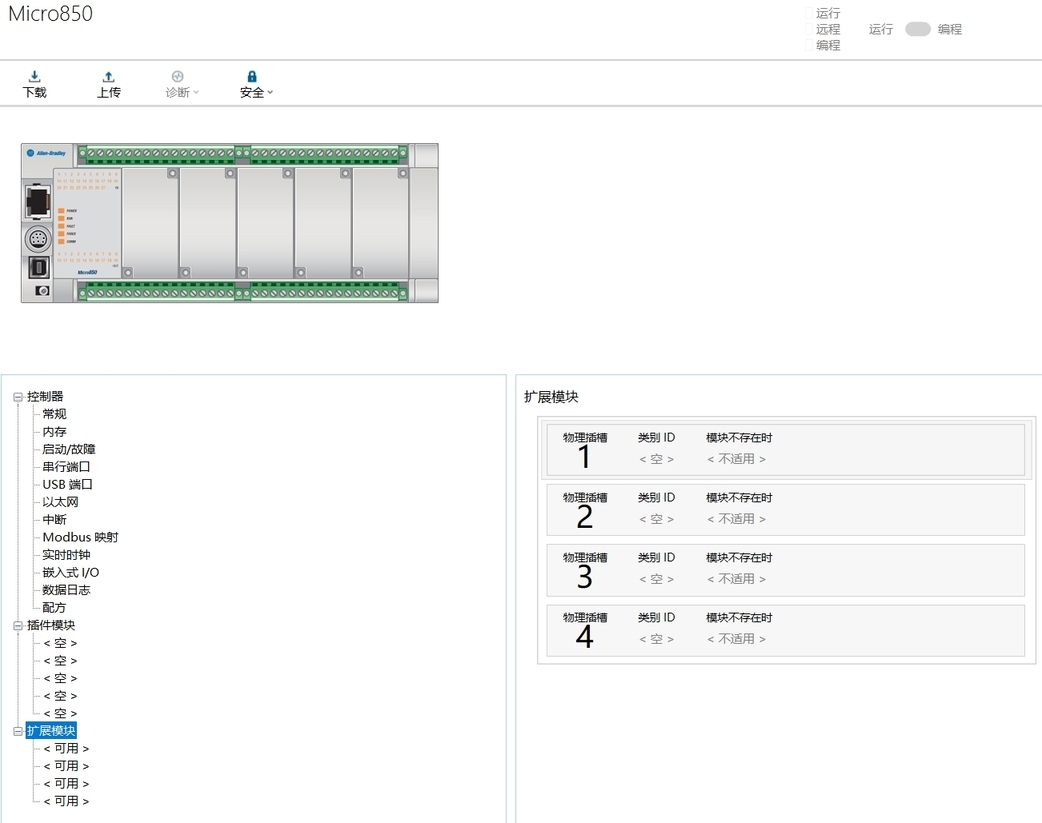Select 内存 in the controller tree
This screenshot has width=1042, height=823.
pyautogui.click(x=54, y=432)
